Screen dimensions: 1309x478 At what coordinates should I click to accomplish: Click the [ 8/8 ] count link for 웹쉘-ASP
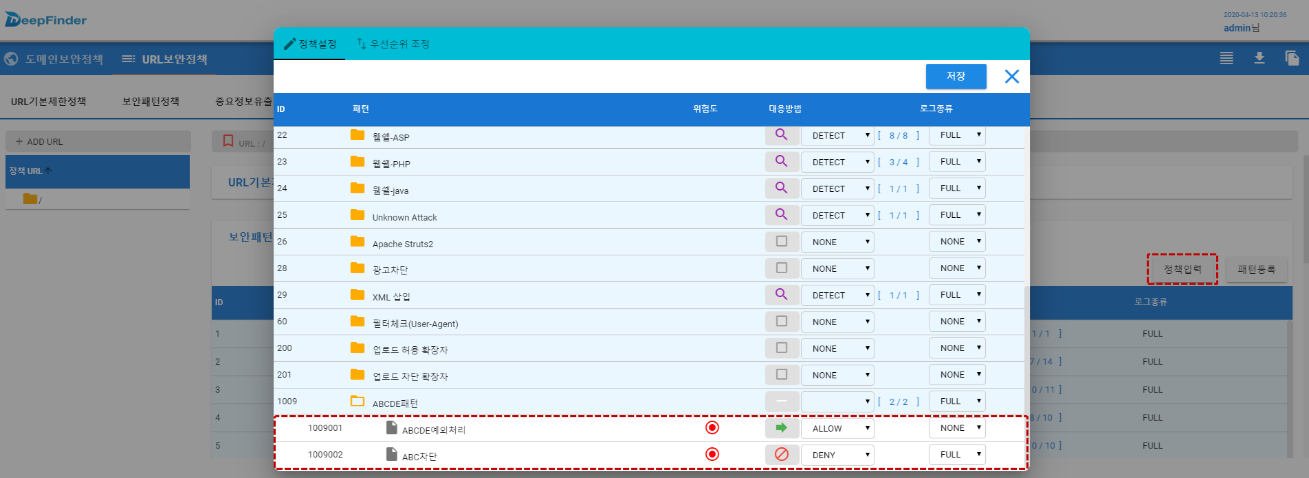coord(898,135)
